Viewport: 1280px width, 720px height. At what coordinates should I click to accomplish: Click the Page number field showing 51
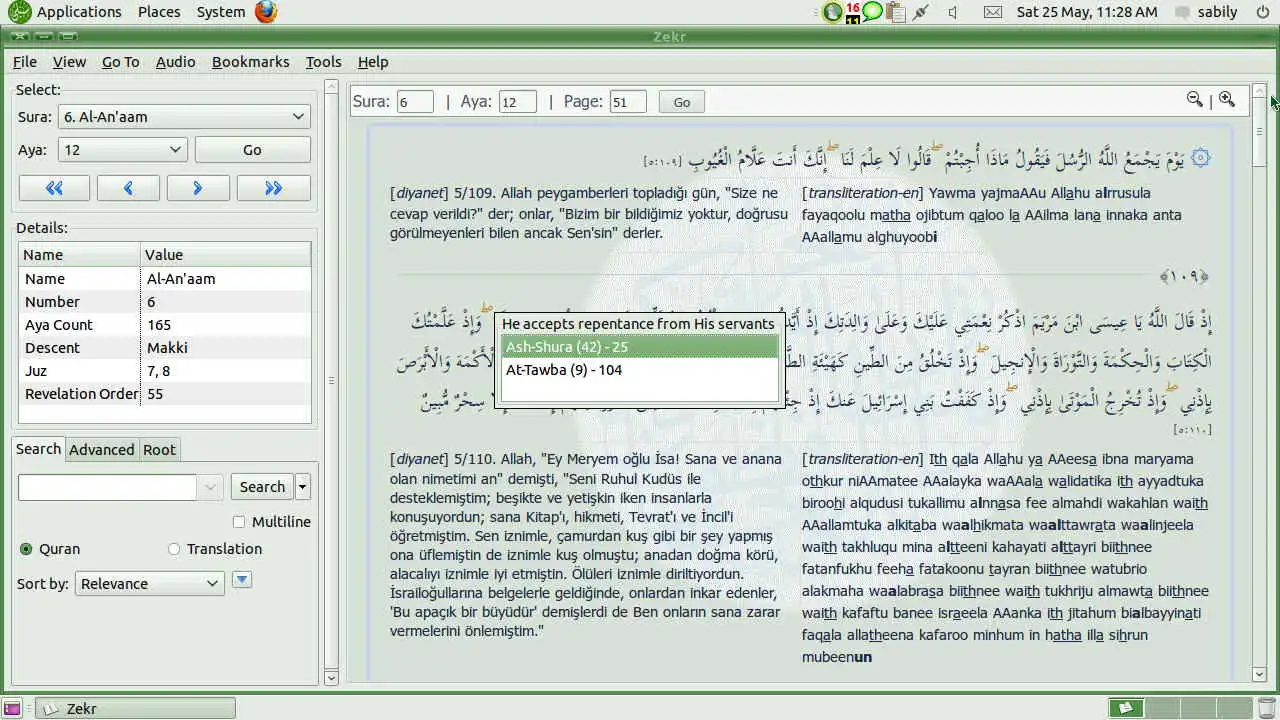click(x=628, y=102)
